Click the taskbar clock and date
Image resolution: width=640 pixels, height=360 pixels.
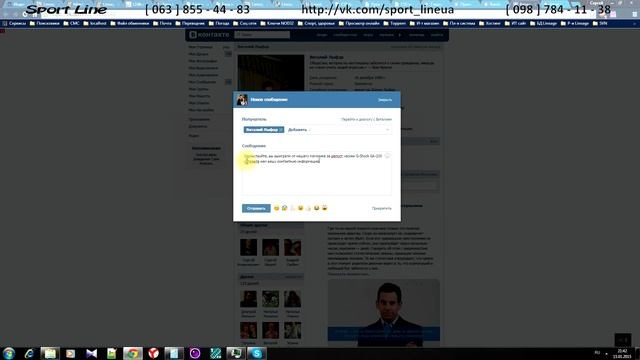click(x=622, y=354)
